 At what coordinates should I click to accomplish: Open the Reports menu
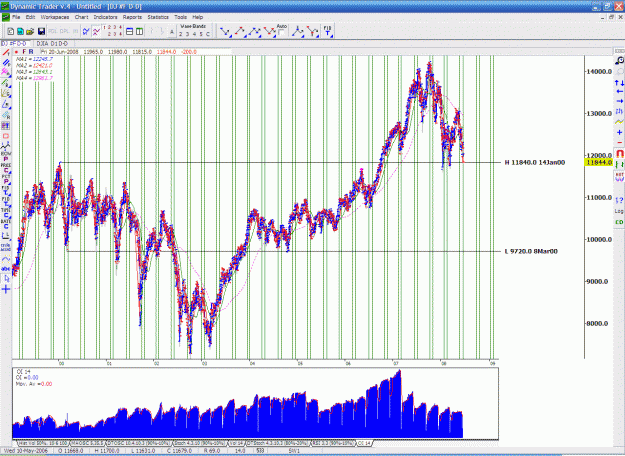(x=132, y=17)
